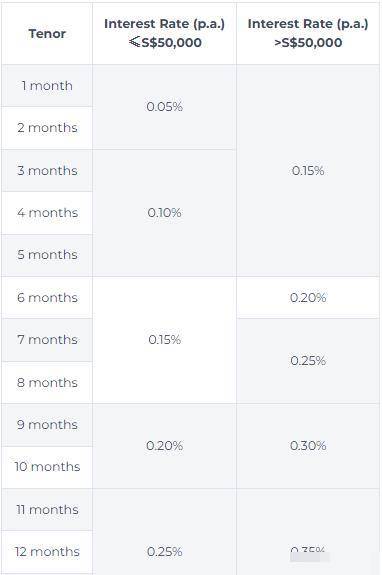Click the 10 months tenor cell
The height and width of the screenshot is (575, 382).
[x=47, y=467]
